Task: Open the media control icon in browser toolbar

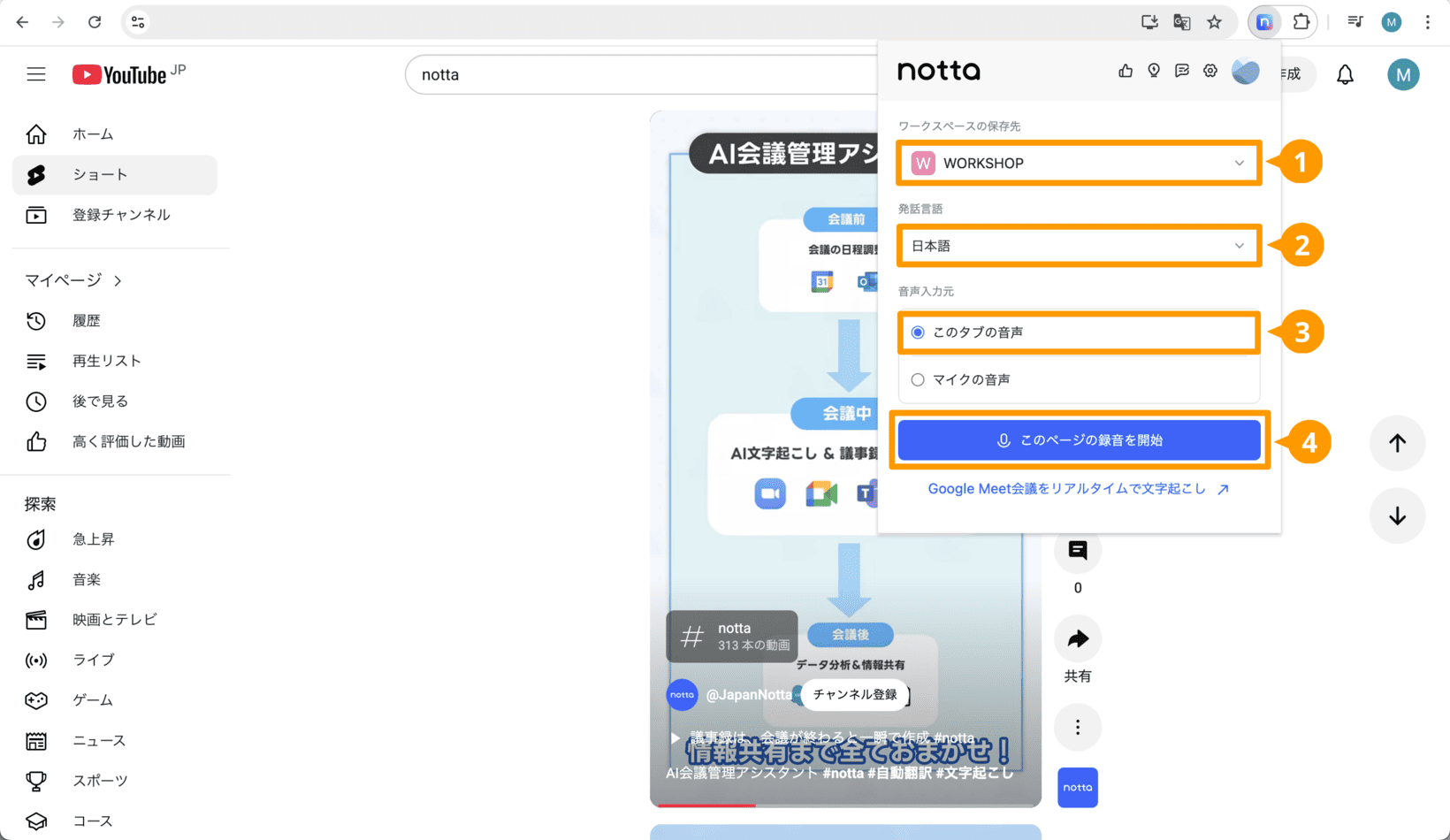Action: click(1355, 22)
